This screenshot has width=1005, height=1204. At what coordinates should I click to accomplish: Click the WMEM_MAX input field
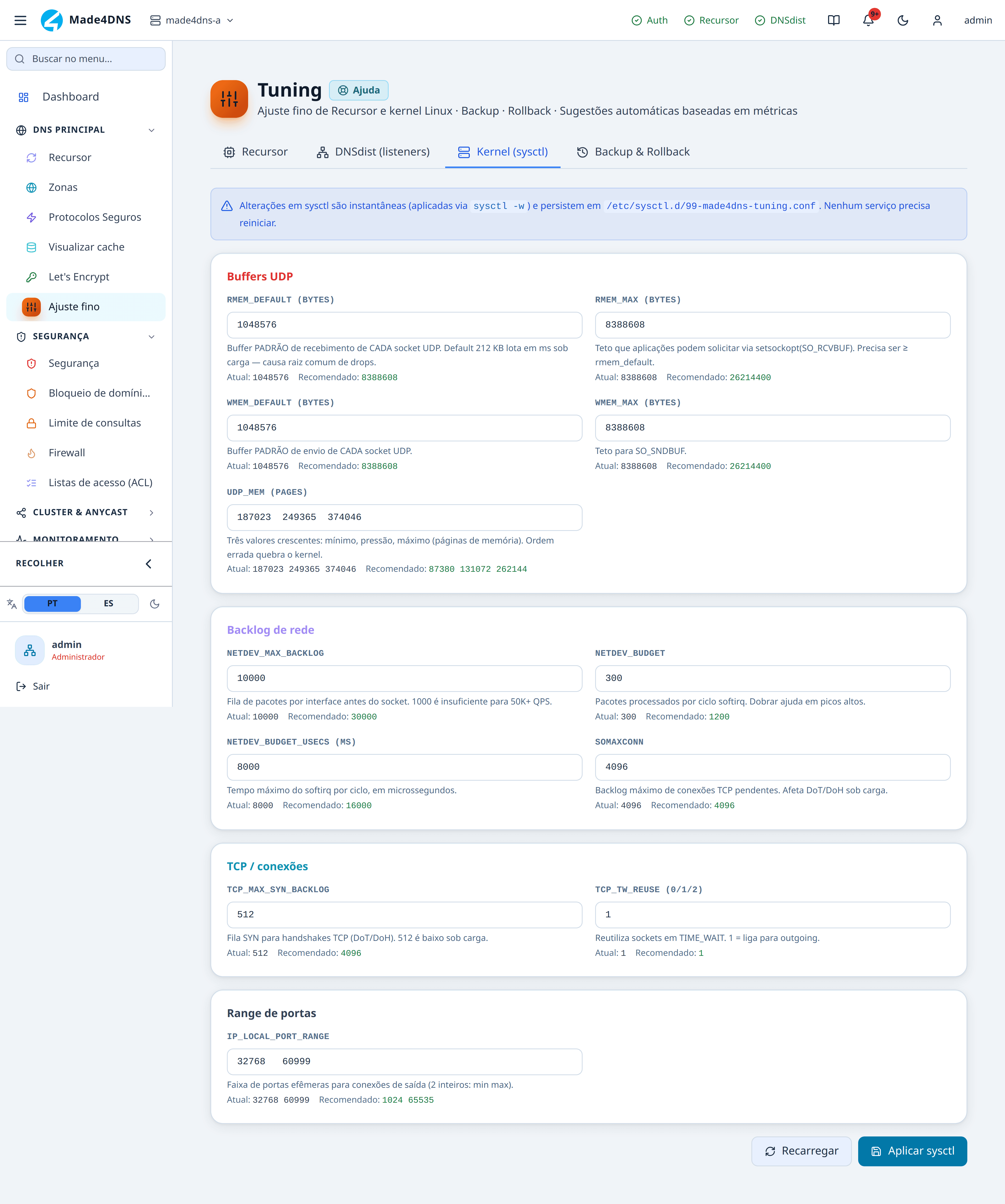click(772, 428)
